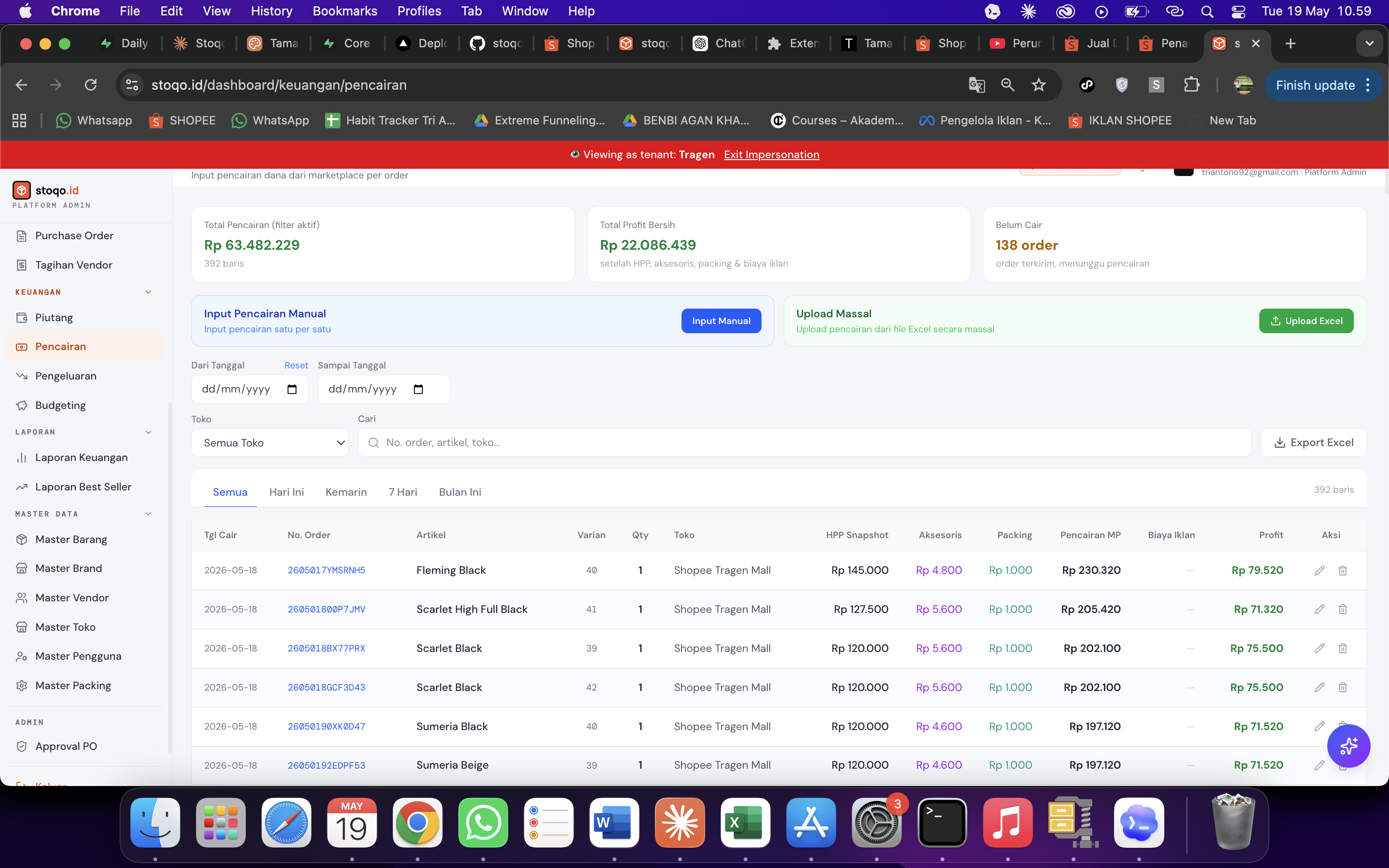
Task: Delete order 2605018BX77PRX row
Action: pos(1343,648)
